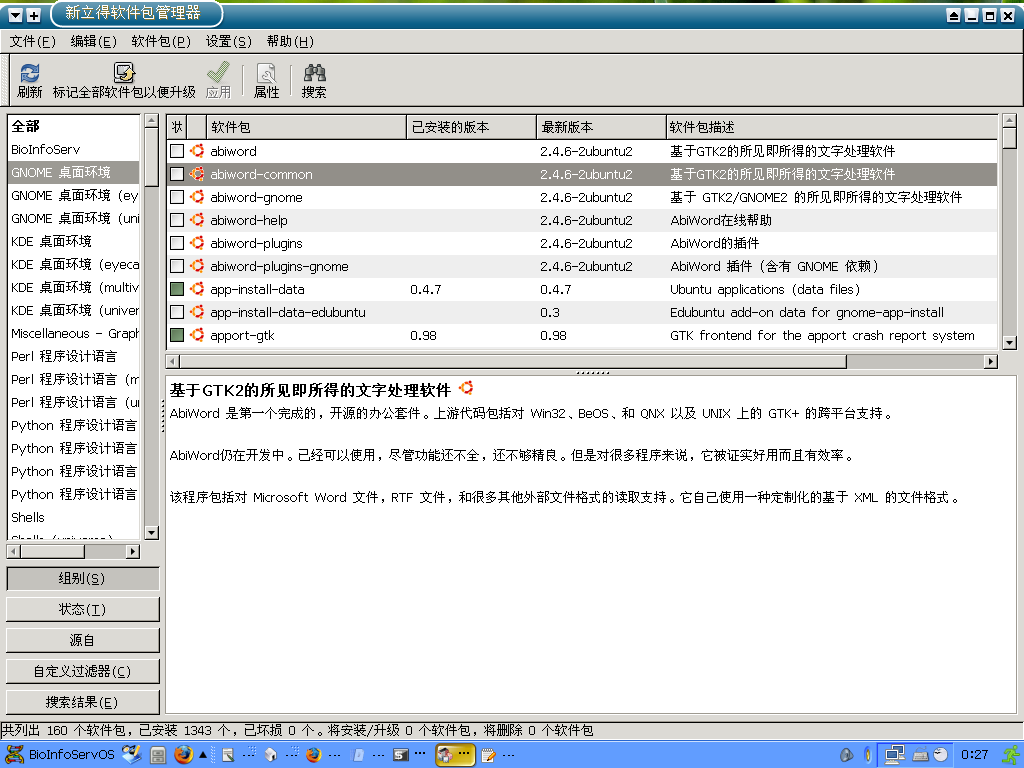Click the active package manager taskbar button
The width and height of the screenshot is (1024, 768).
pos(455,755)
